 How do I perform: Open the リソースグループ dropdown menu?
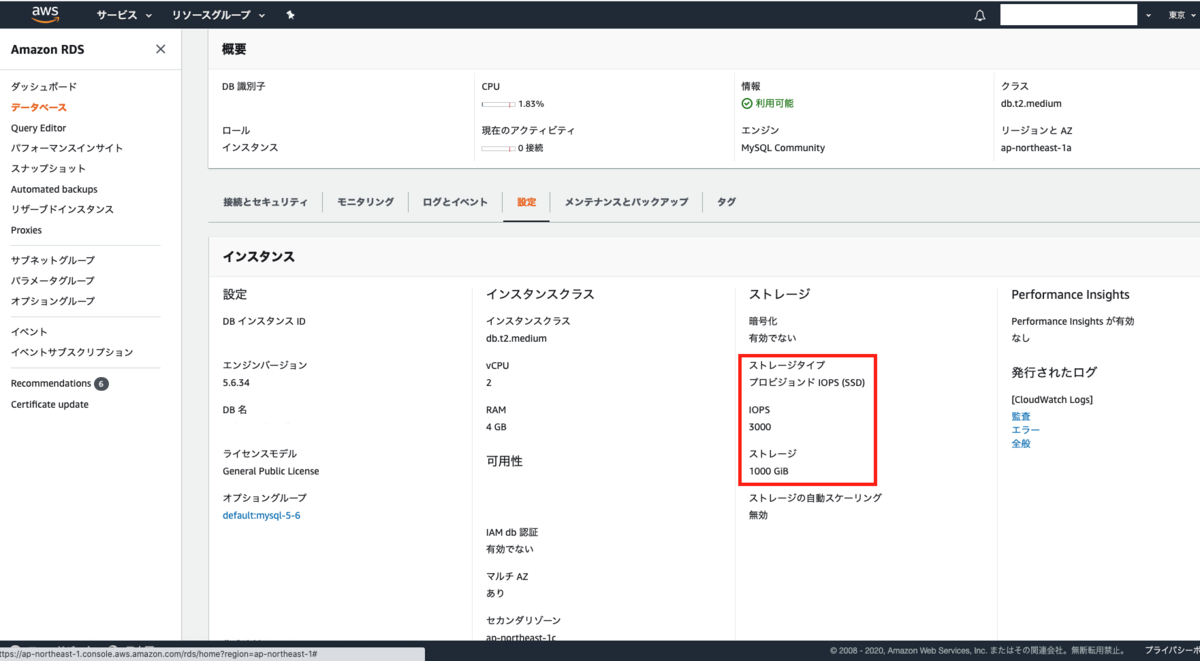point(218,15)
